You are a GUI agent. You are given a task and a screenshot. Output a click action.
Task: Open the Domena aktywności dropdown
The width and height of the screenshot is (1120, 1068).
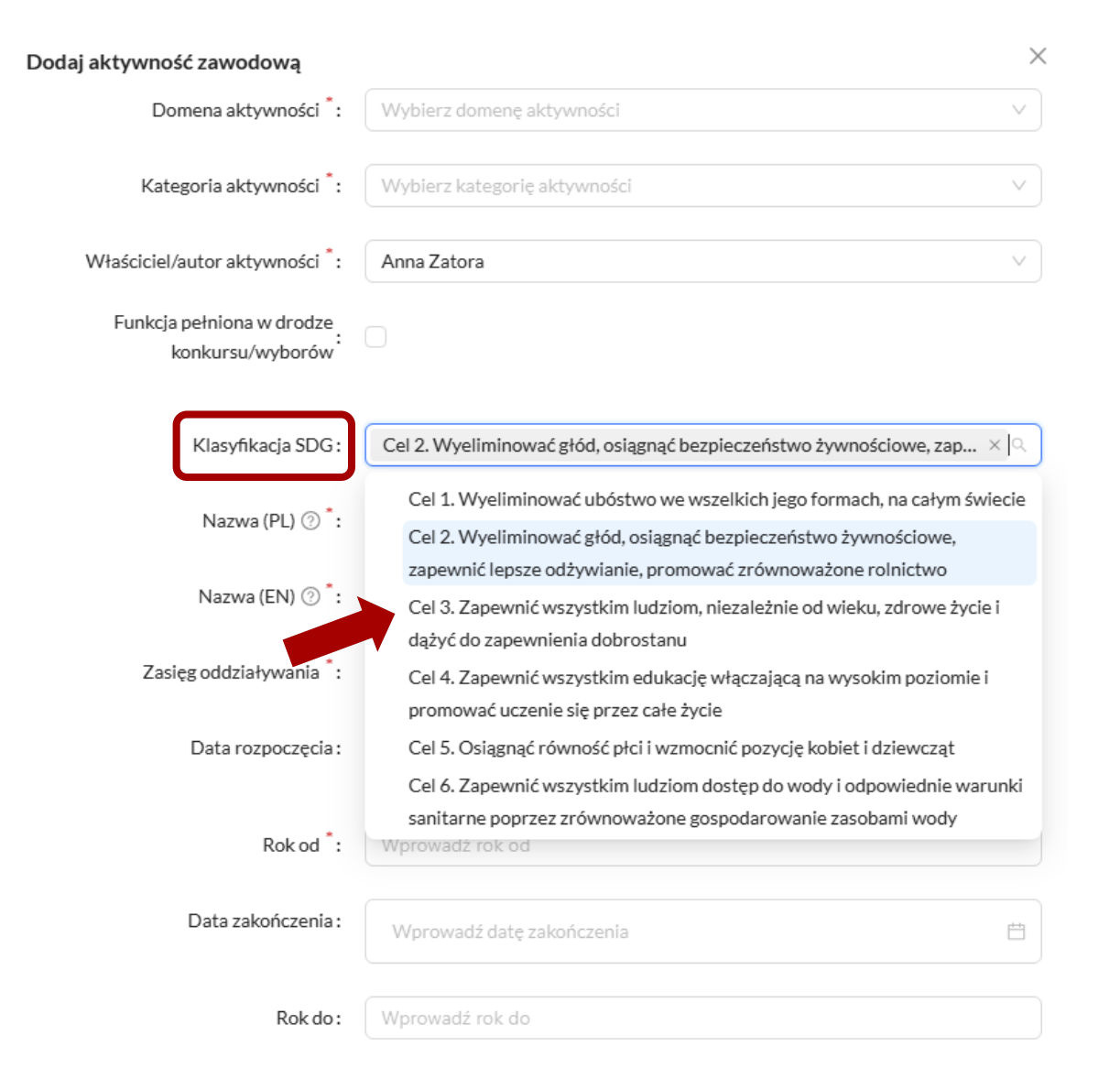click(x=702, y=110)
